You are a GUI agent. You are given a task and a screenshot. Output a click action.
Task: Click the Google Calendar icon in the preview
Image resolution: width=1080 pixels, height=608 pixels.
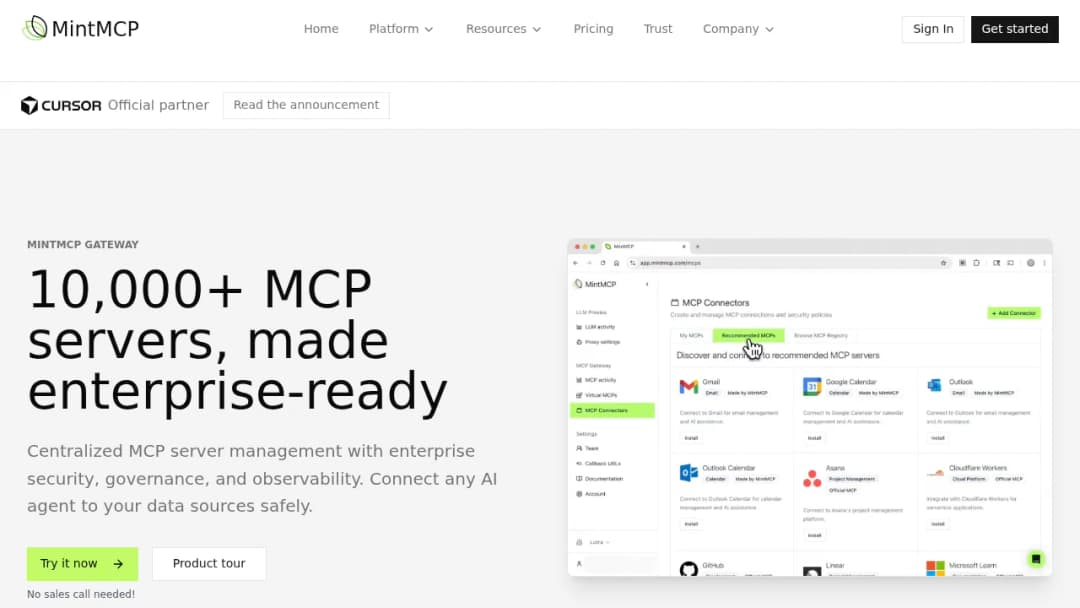coord(812,386)
